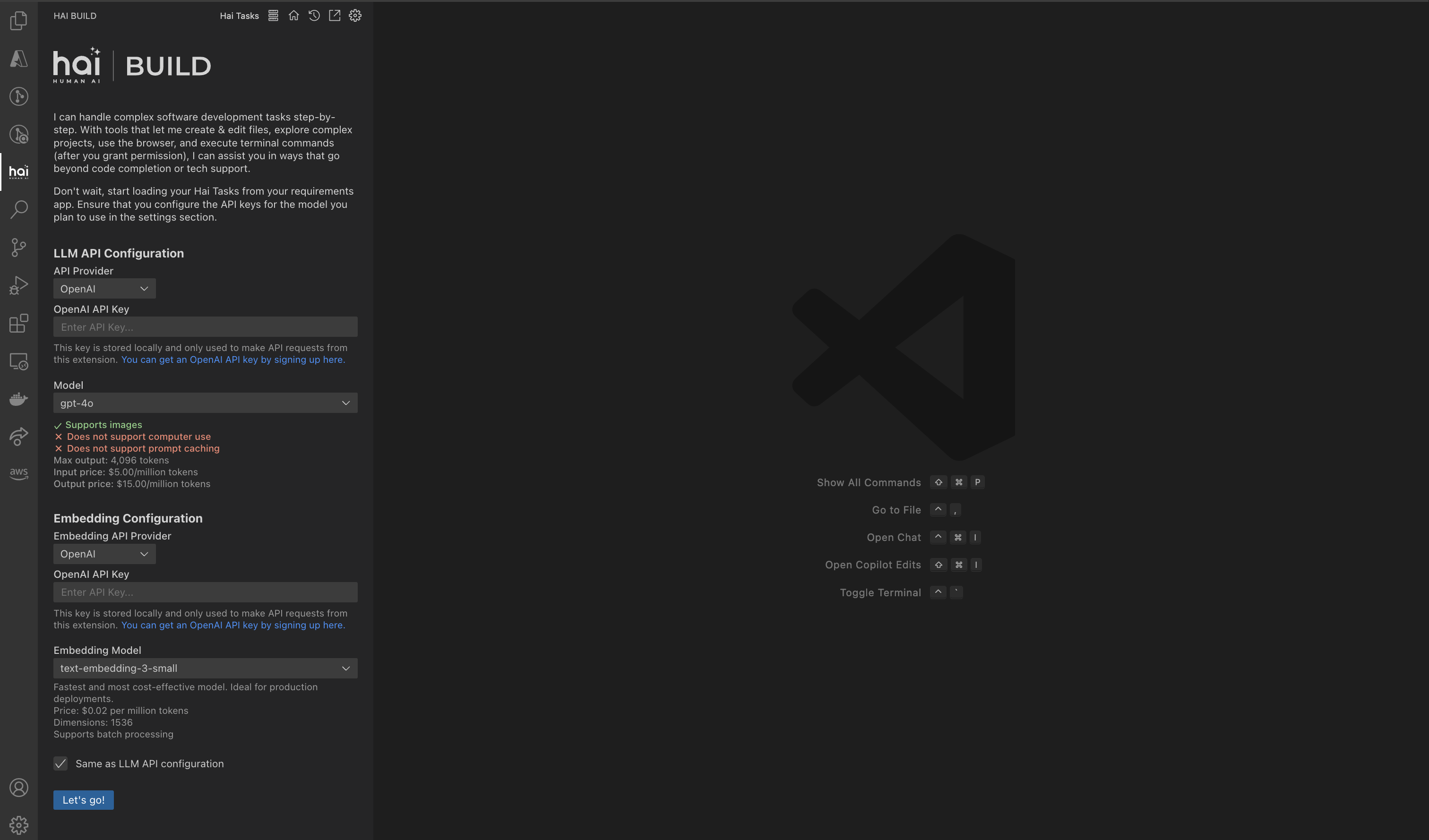Open Azure icon in activity bar

19,59
